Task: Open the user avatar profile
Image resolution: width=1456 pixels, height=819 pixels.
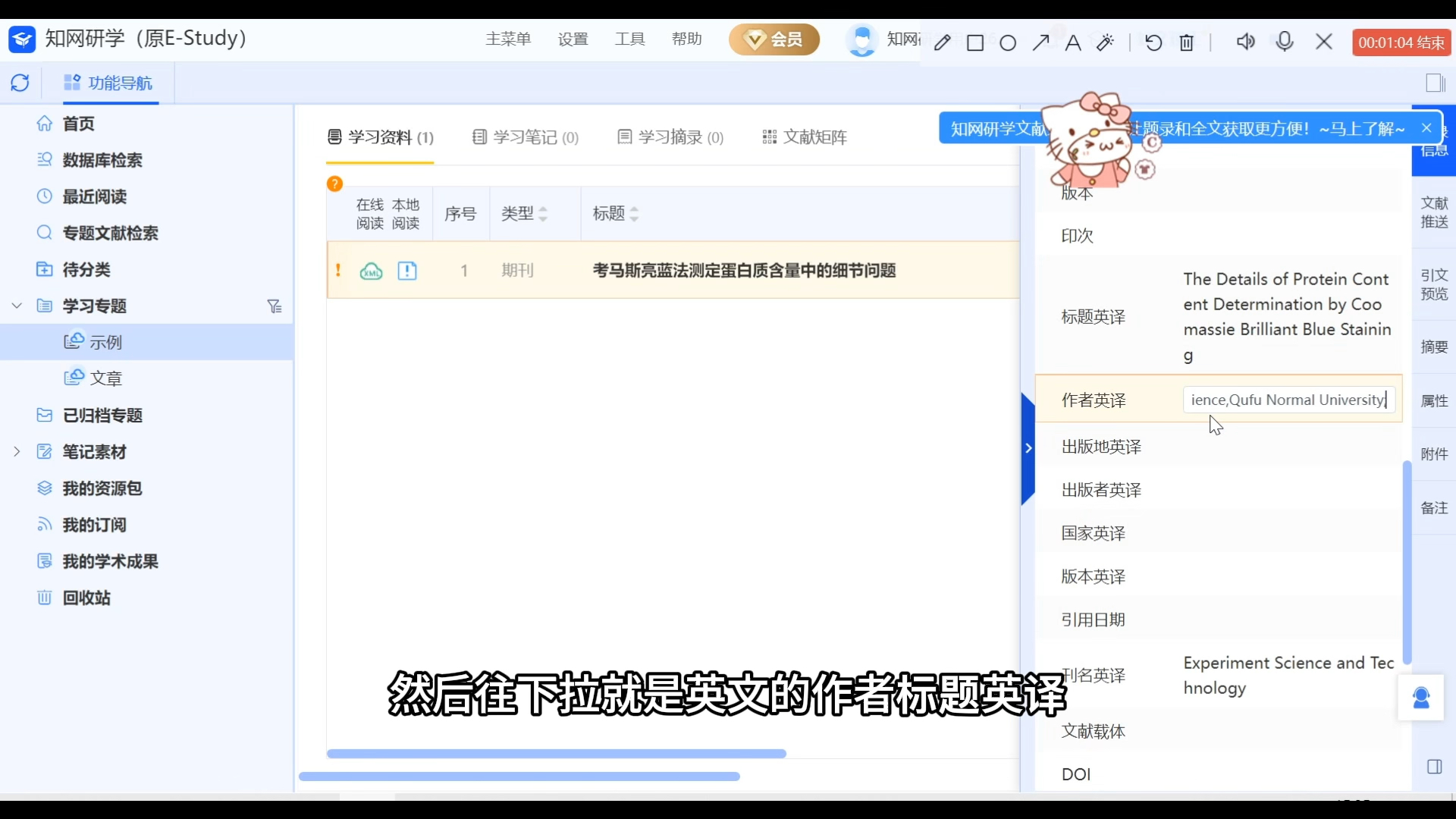Action: [861, 40]
